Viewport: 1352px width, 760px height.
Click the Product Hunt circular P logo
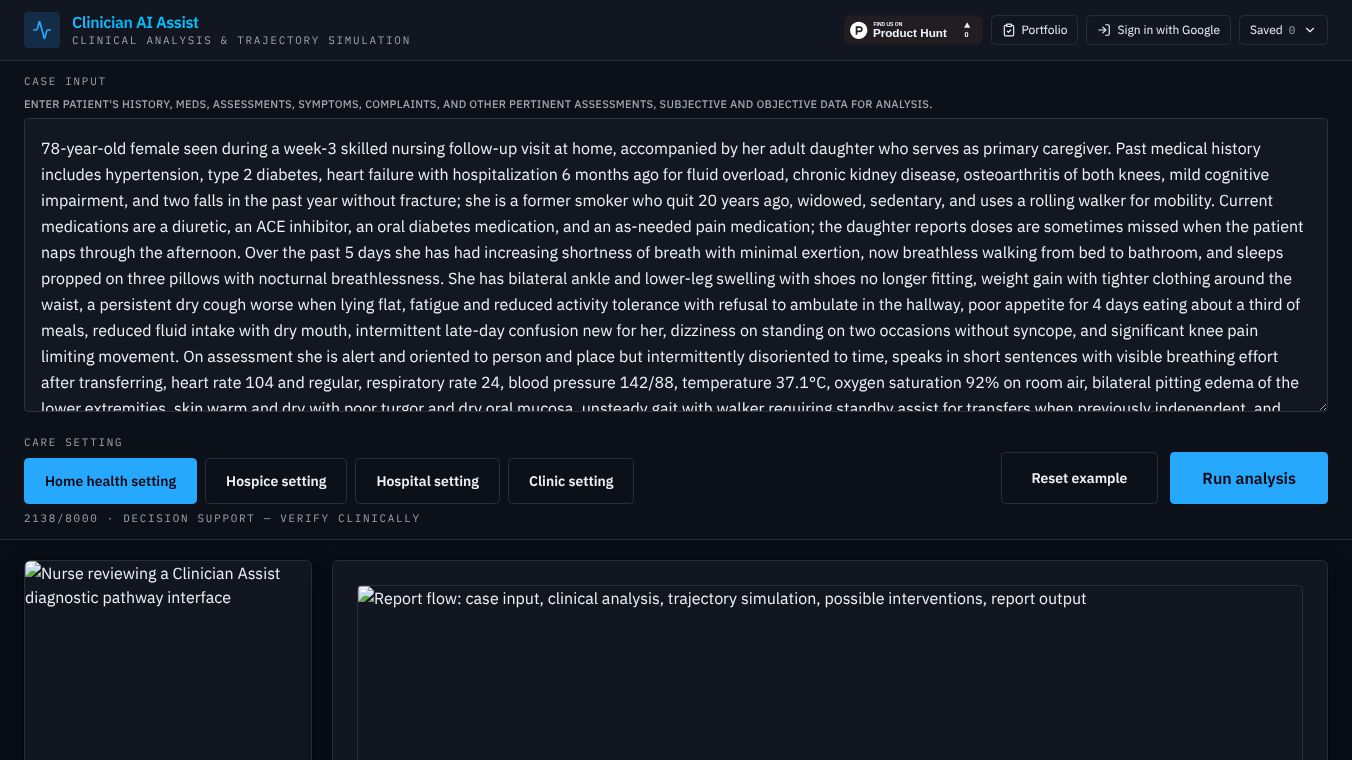[x=858, y=30]
